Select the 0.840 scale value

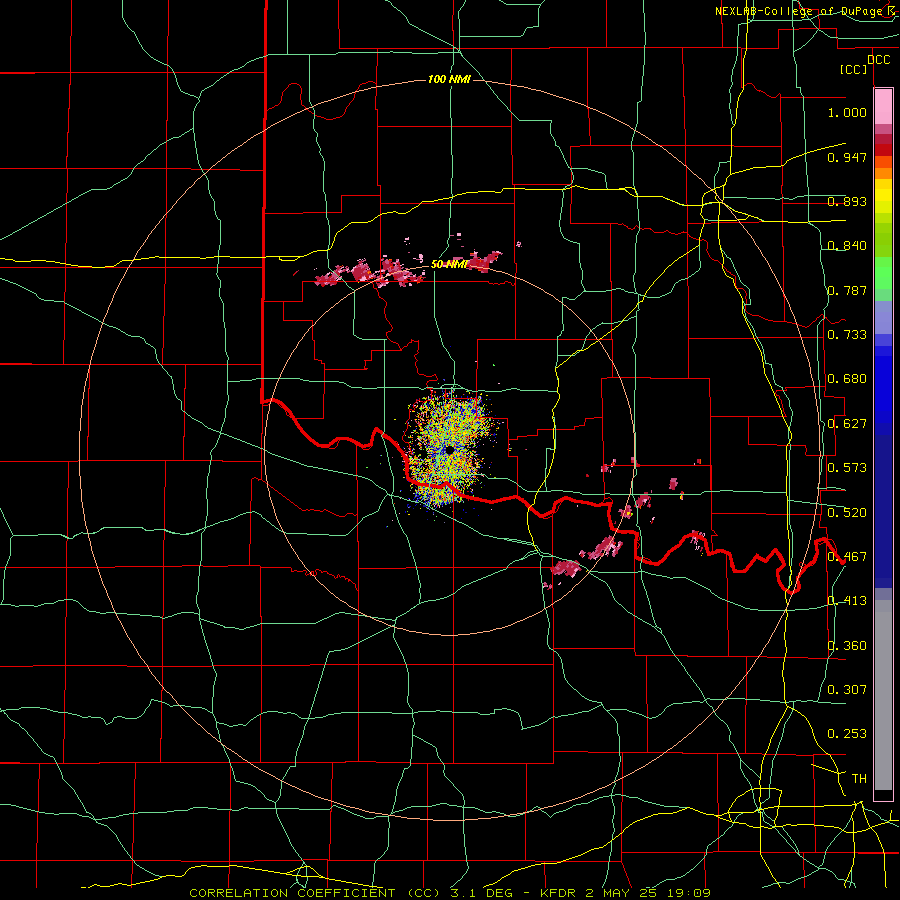coord(847,246)
